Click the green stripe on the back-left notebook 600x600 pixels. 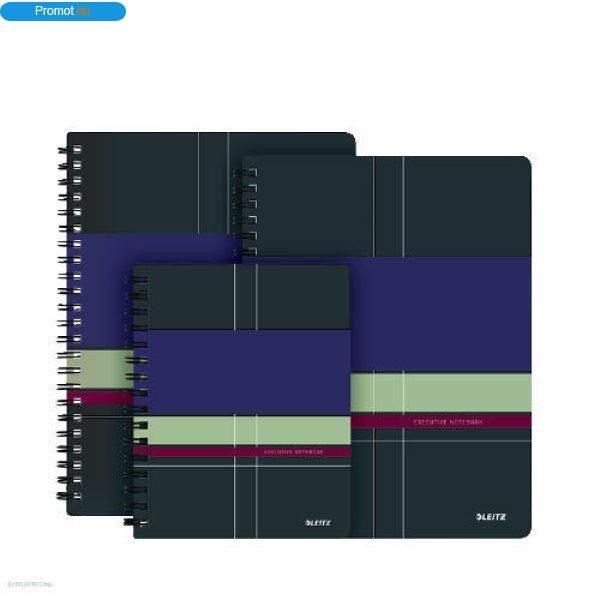[x=100, y=369]
